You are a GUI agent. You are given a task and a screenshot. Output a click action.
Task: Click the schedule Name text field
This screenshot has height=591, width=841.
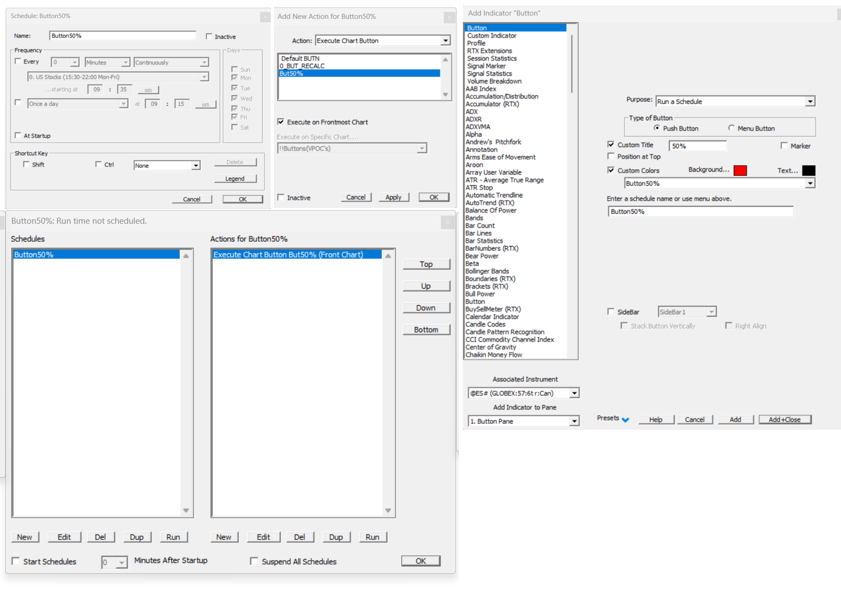(x=122, y=36)
